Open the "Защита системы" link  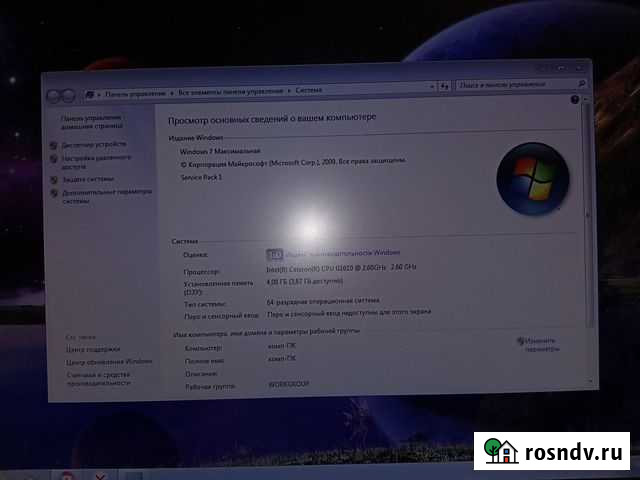[87, 179]
